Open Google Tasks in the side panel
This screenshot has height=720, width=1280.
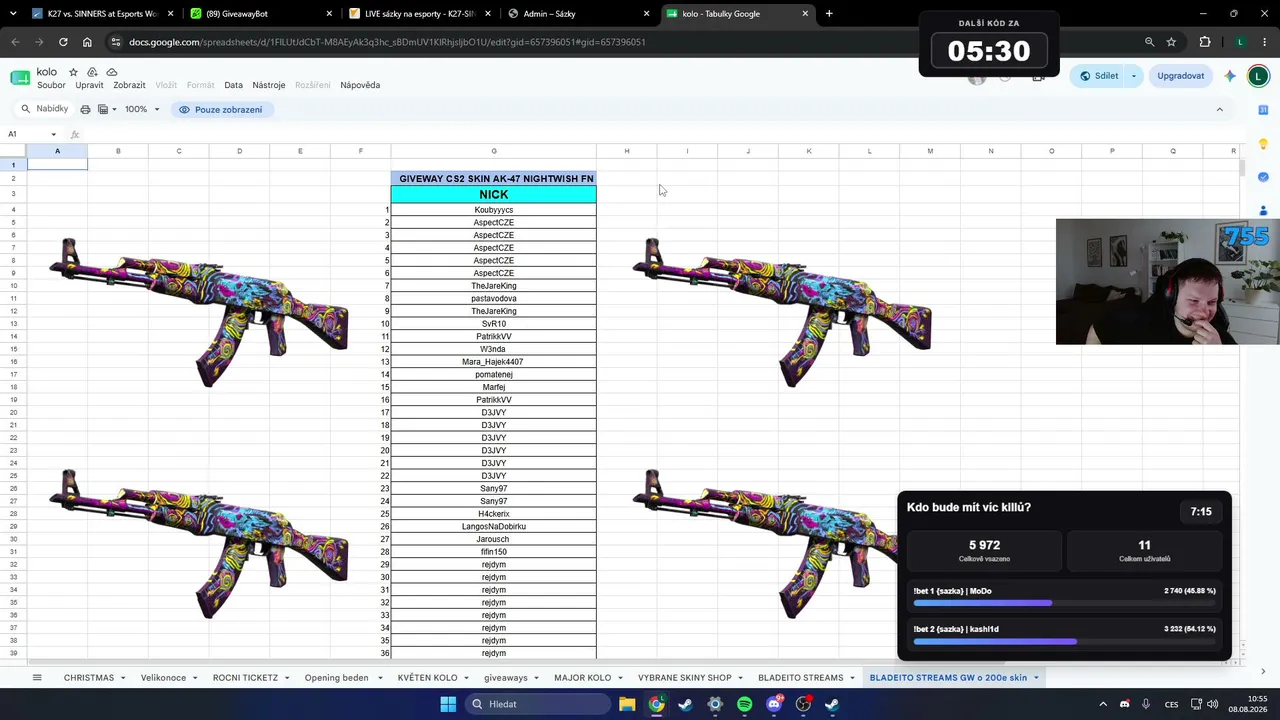click(1263, 177)
